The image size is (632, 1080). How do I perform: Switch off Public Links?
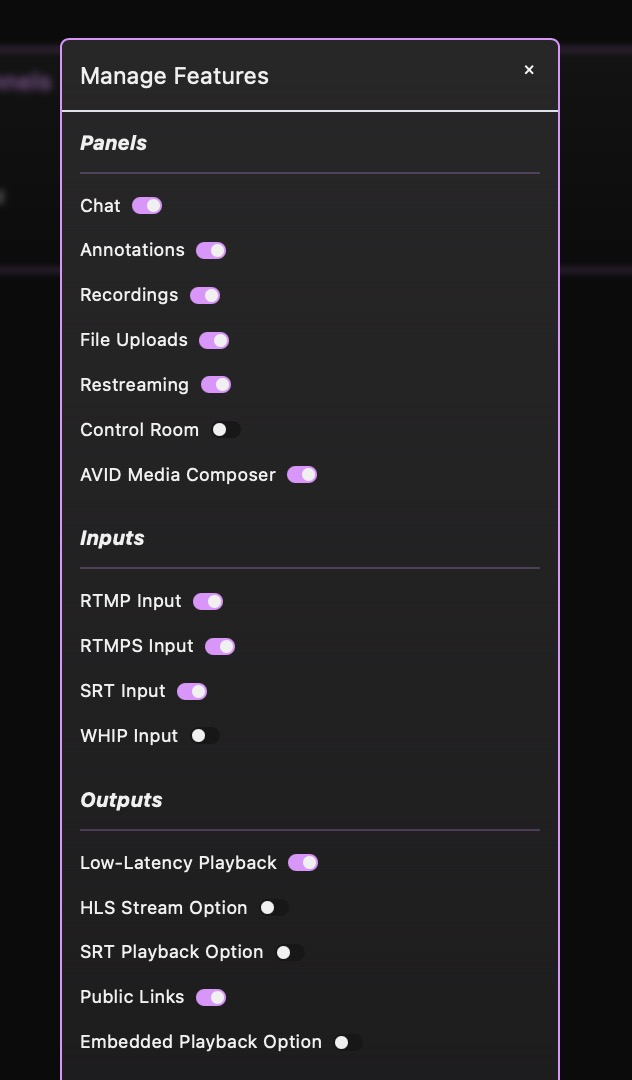pyautogui.click(x=211, y=997)
